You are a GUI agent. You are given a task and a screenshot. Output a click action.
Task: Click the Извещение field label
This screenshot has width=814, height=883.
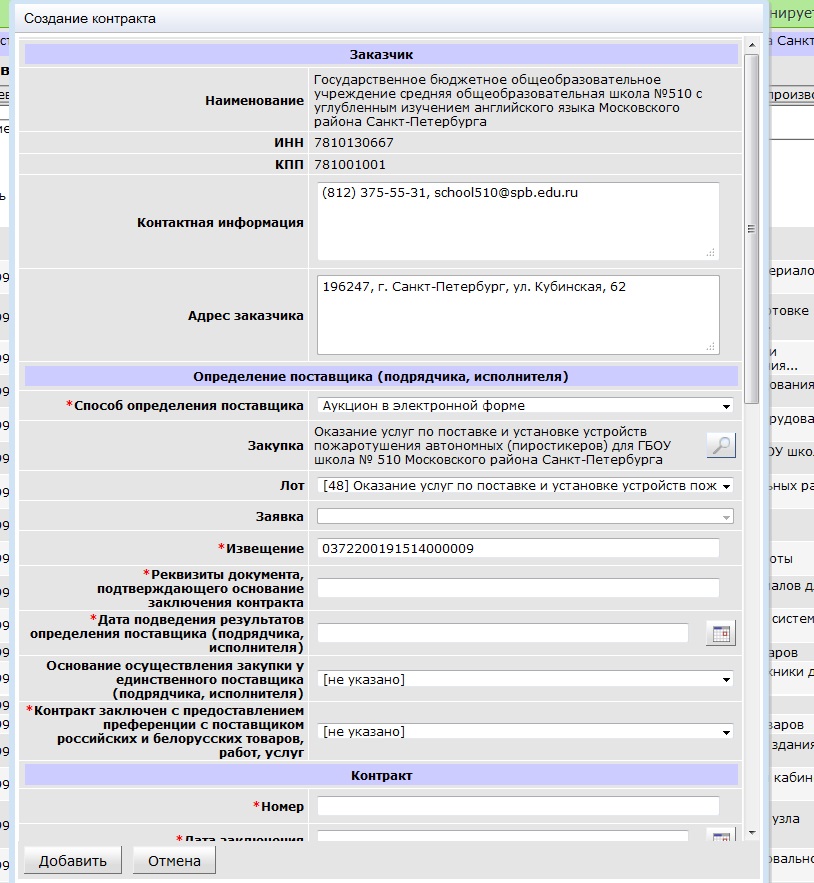[x=261, y=548]
